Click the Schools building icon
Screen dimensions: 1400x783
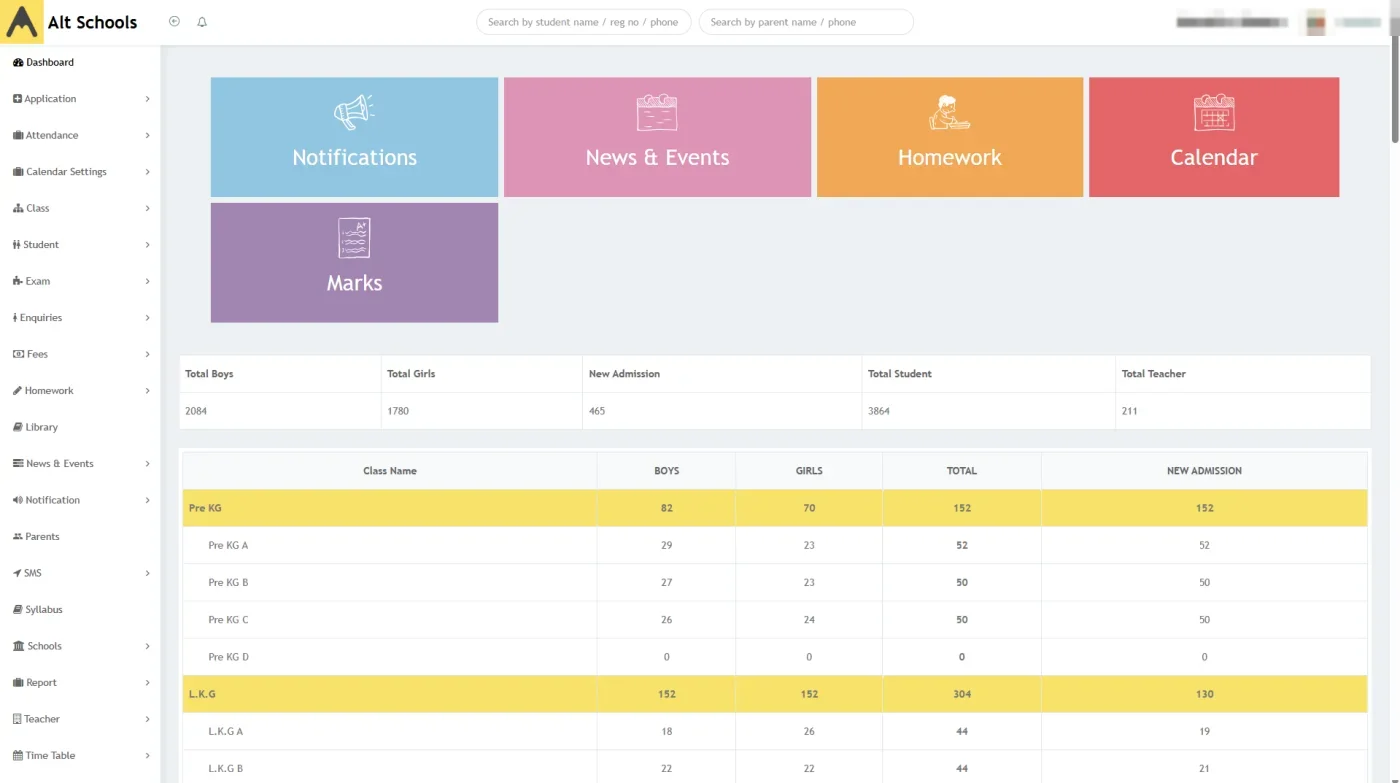pyautogui.click(x=18, y=646)
